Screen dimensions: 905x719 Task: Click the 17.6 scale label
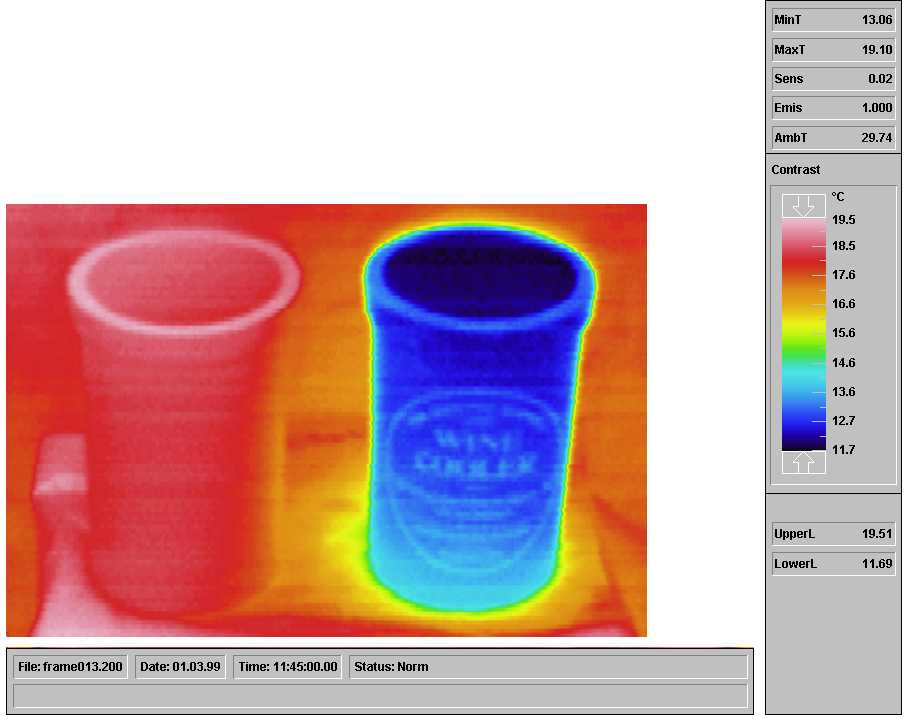pos(843,275)
